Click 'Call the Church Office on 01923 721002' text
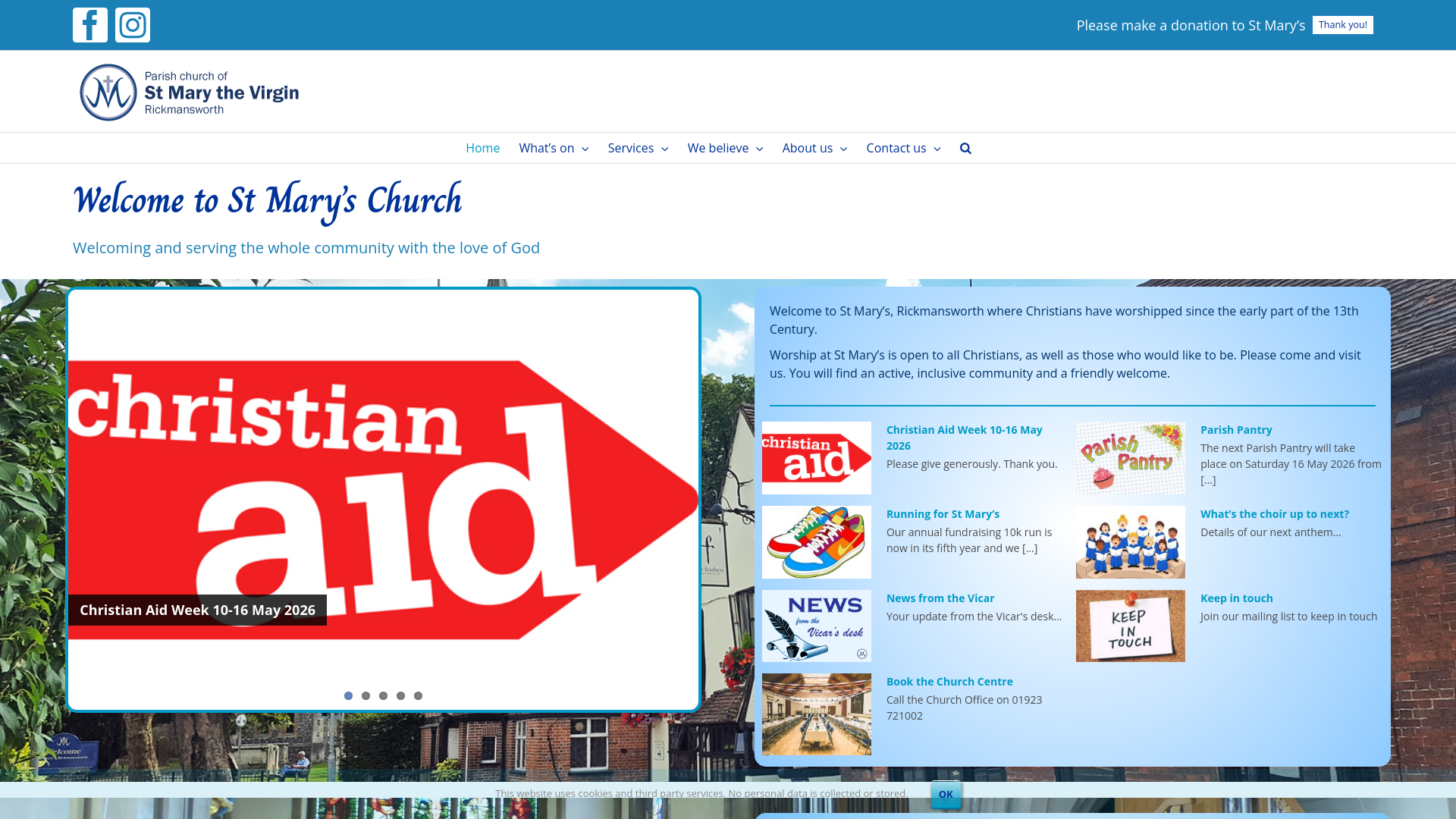 point(964,708)
